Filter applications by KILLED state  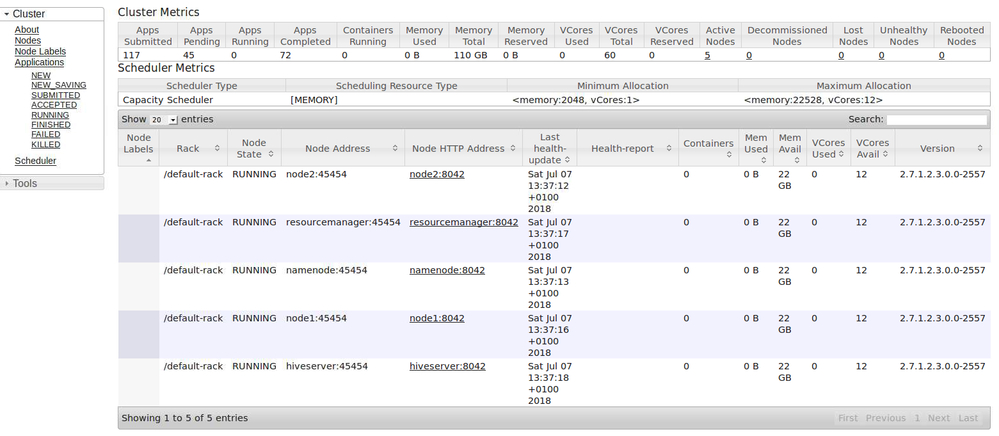(46, 145)
